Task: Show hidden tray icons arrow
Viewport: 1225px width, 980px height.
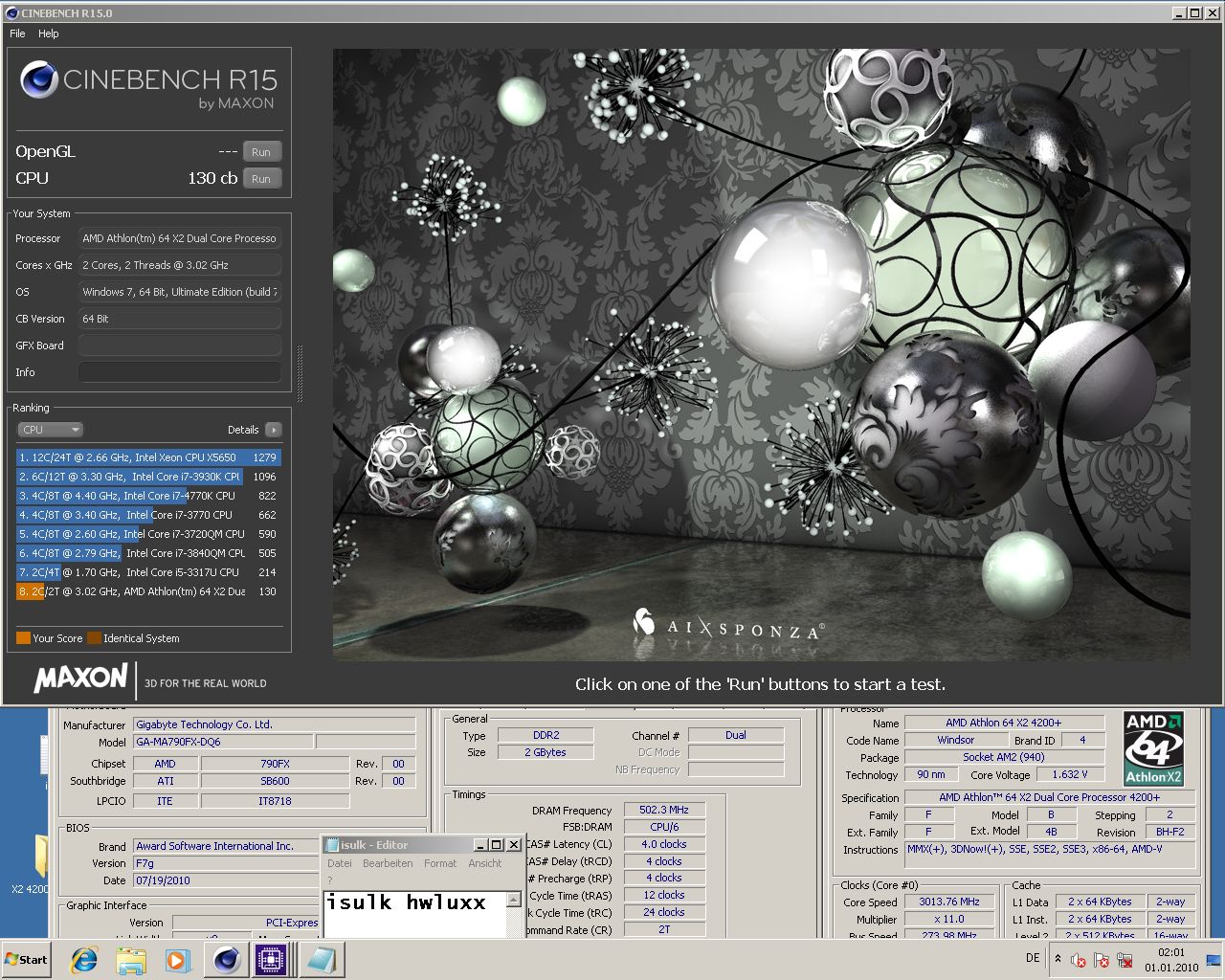Action: [x=1058, y=958]
